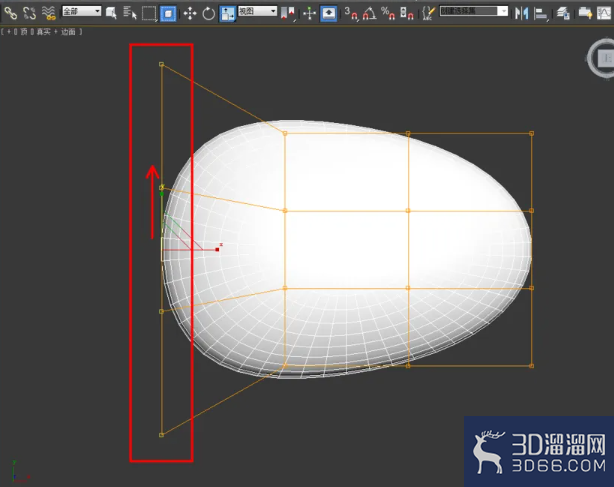Activate the Select and Scale tool
Viewport: 614px width, 487px height.
pos(228,14)
